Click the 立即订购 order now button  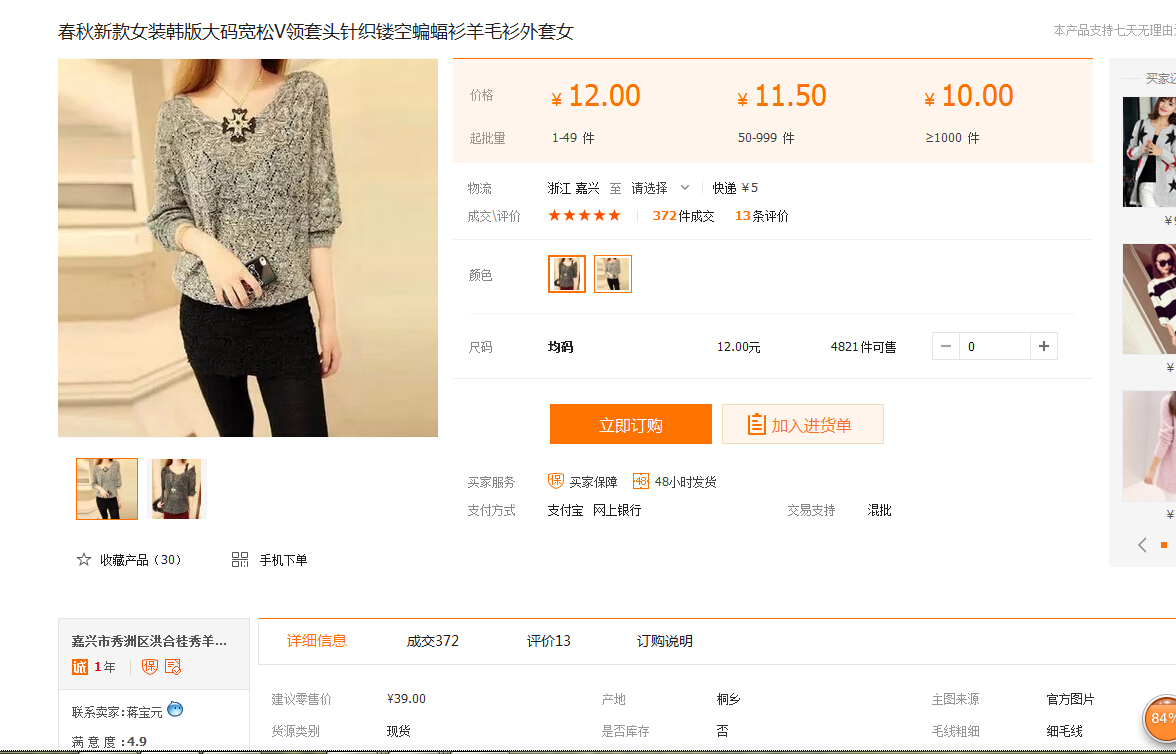(631, 425)
